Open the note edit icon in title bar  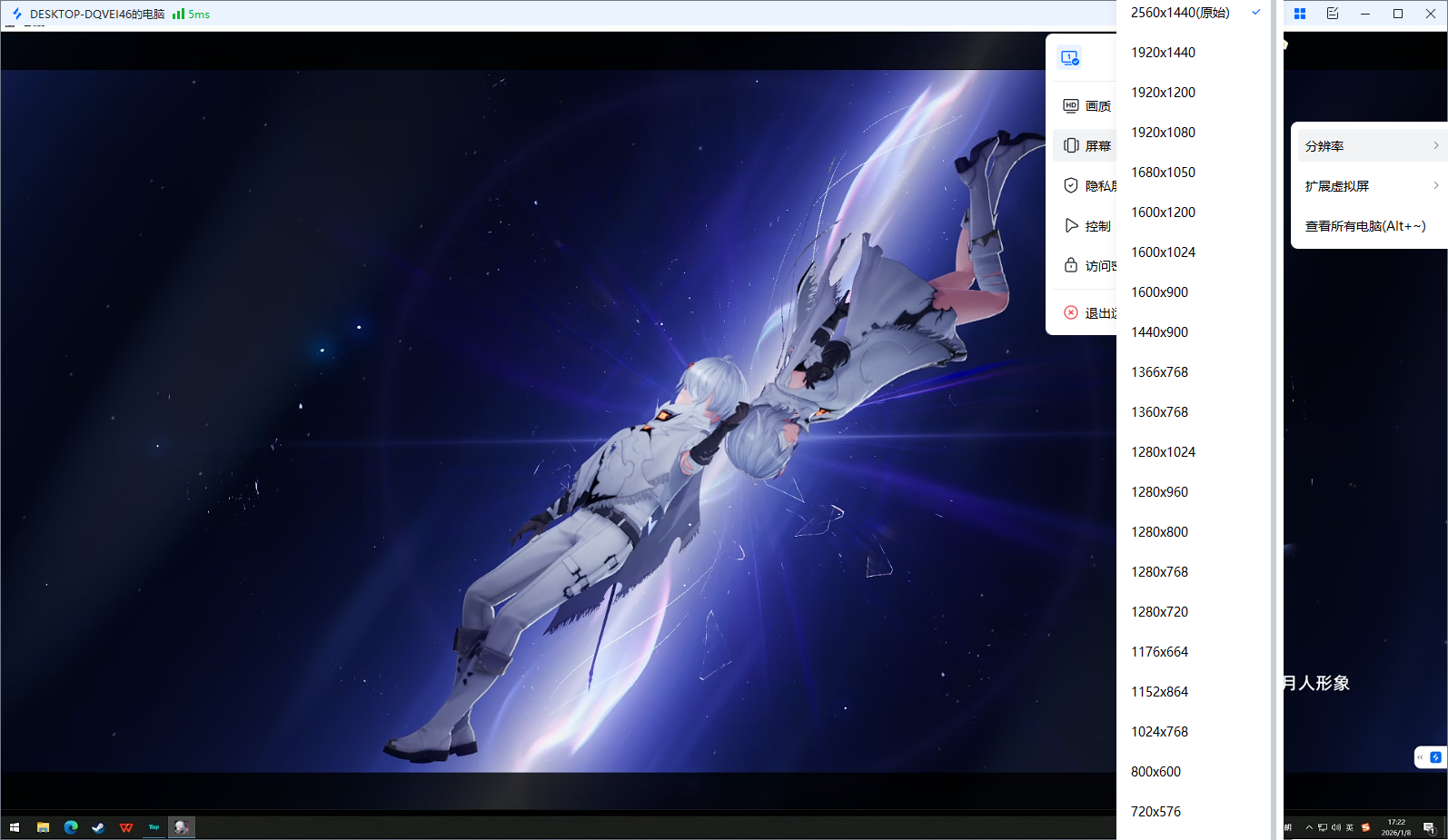1333,14
